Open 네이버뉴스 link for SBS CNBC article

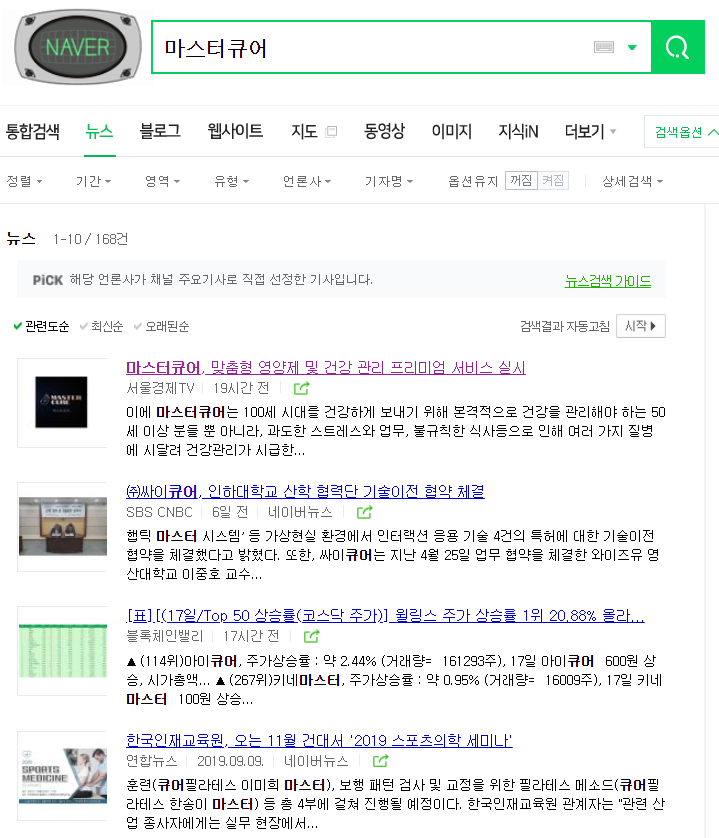300,513
